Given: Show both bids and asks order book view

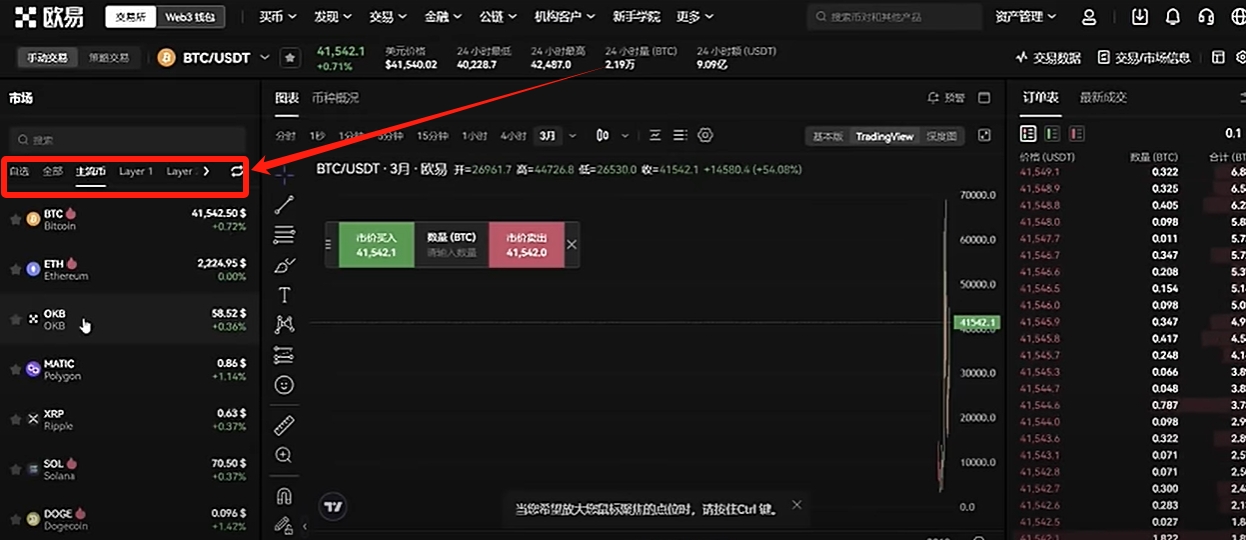Looking at the screenshot, I should point(1028,133).
